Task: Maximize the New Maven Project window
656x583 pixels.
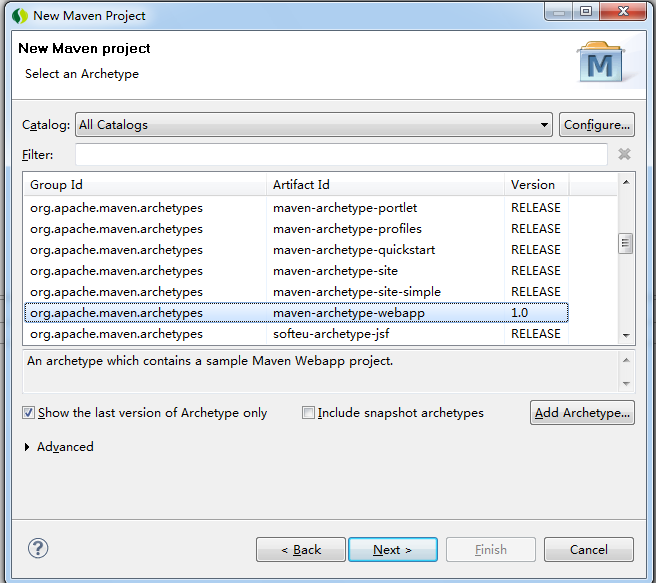Action: [586, 11]
